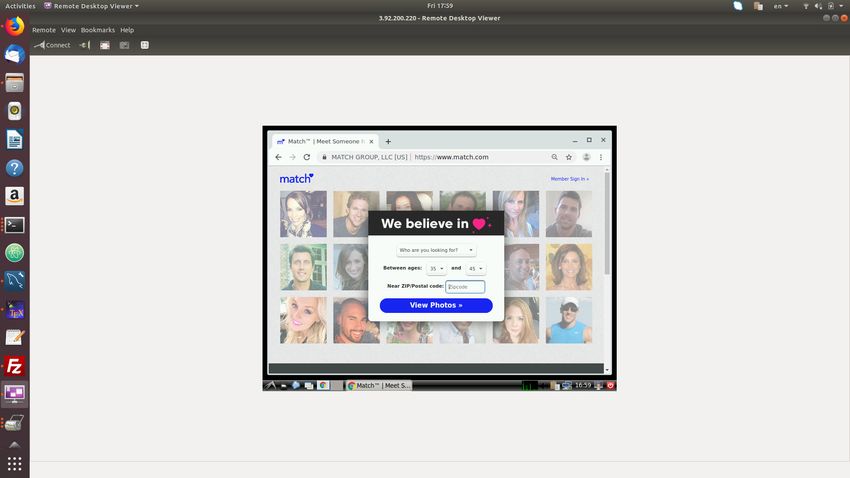The width and height of the screenshot is (850, 478).
Task: Click the remote taskbar start menu icon
Action: (270, 385)
